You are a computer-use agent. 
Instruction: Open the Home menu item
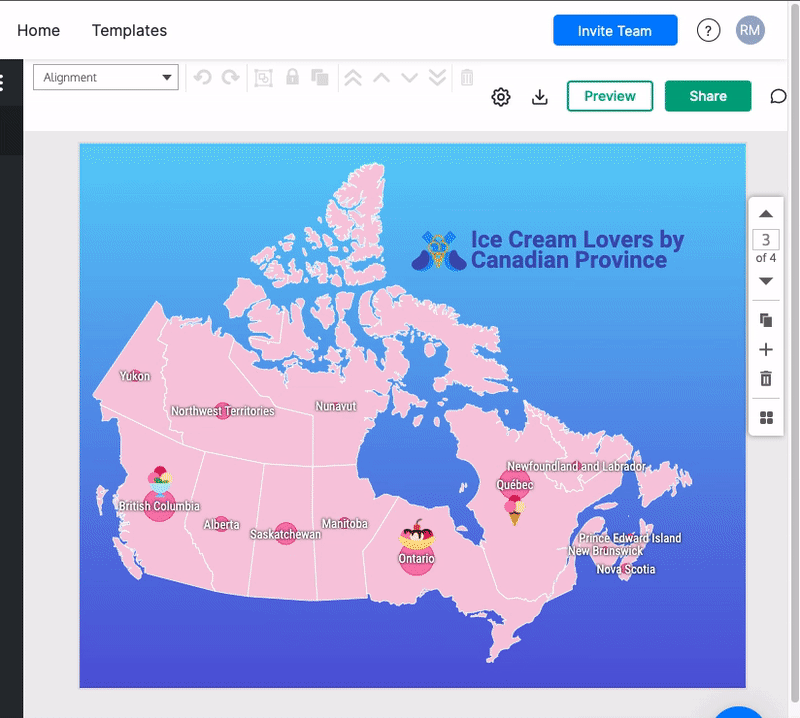[x=39, y=31]
